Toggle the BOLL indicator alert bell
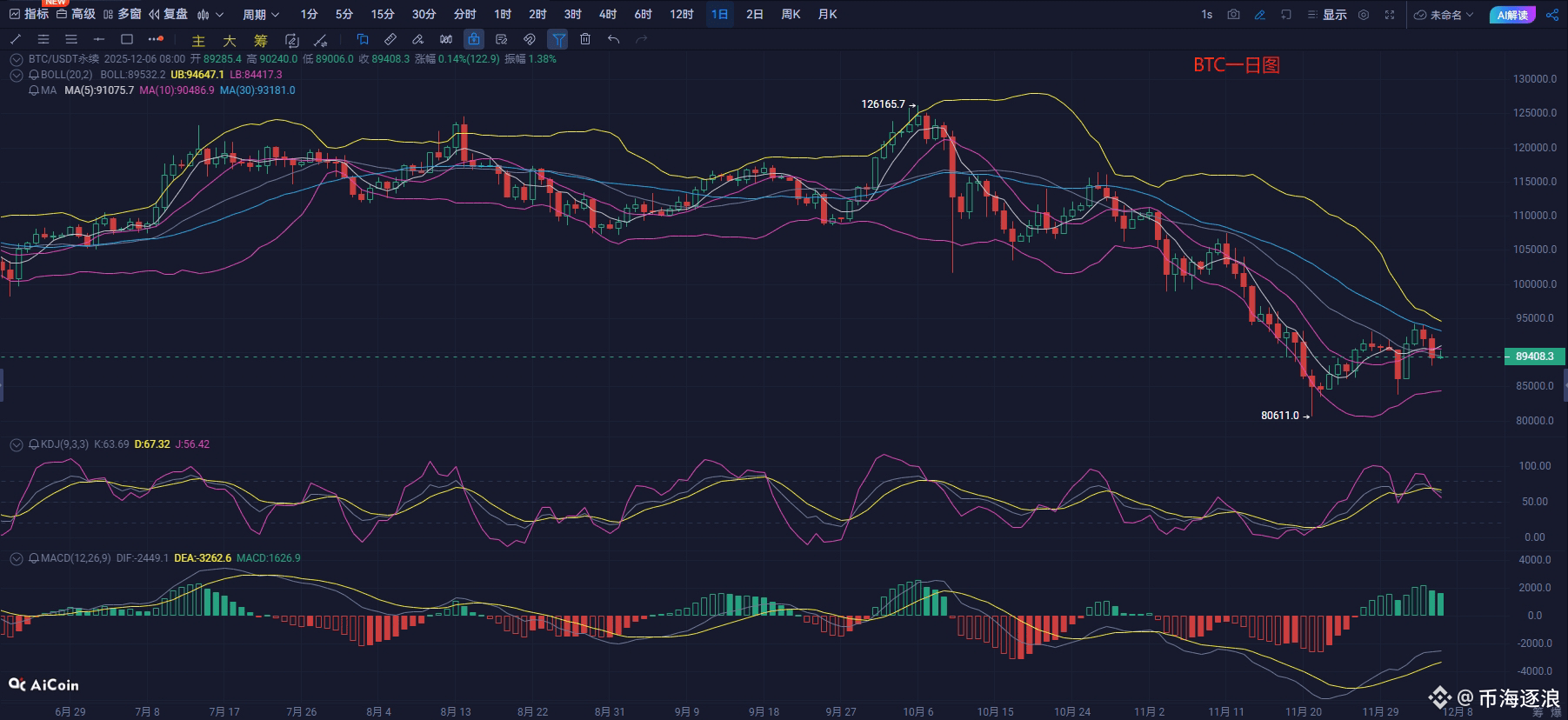 click(x=34, y=75)
